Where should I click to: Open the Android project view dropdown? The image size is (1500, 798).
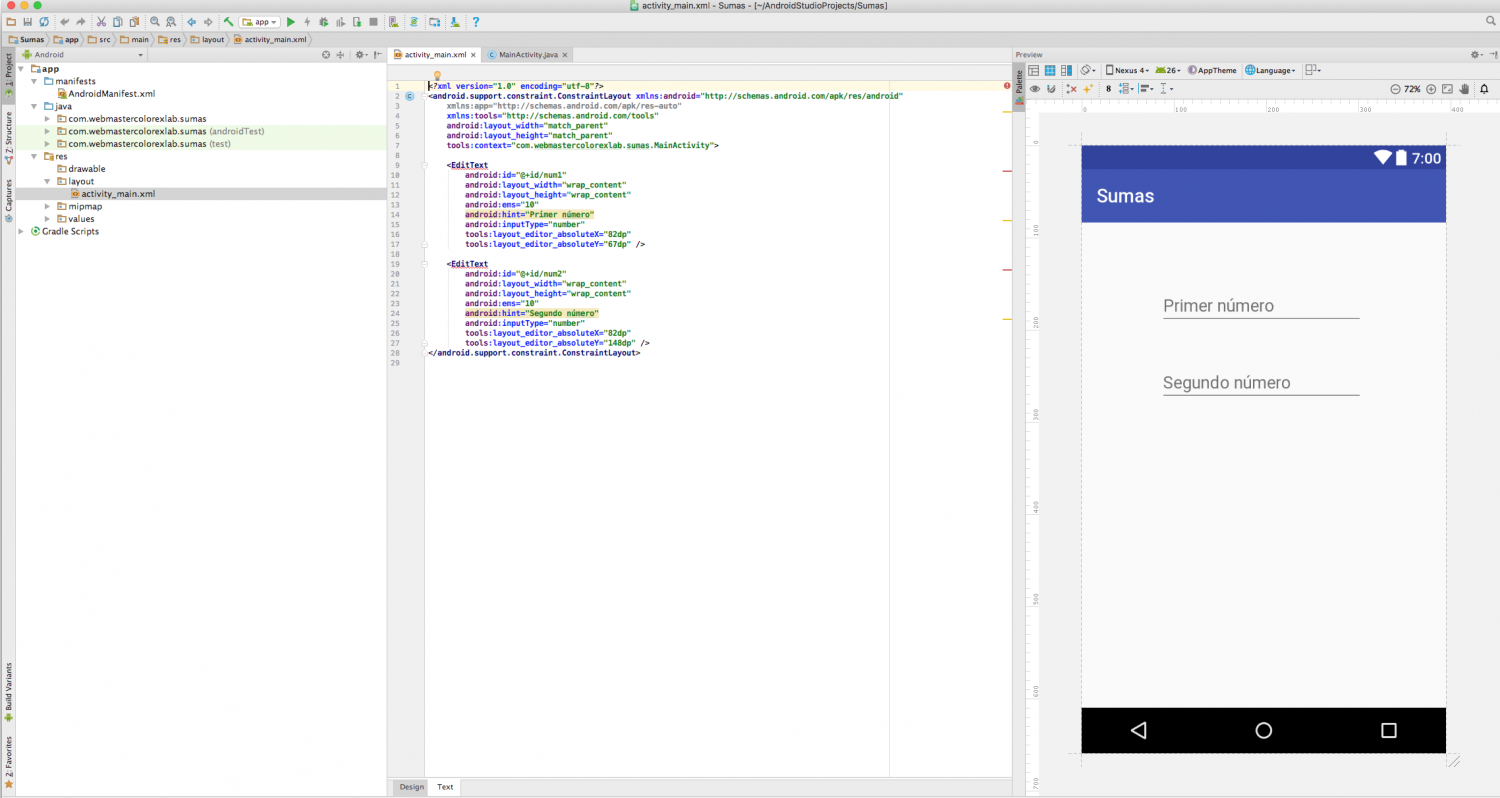point(83,54)
